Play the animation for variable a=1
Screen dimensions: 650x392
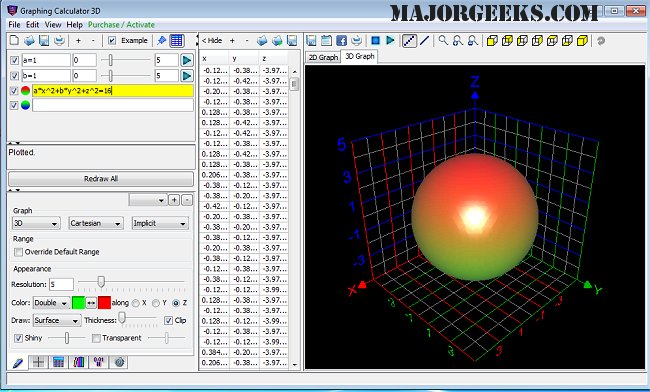[187, 60]
